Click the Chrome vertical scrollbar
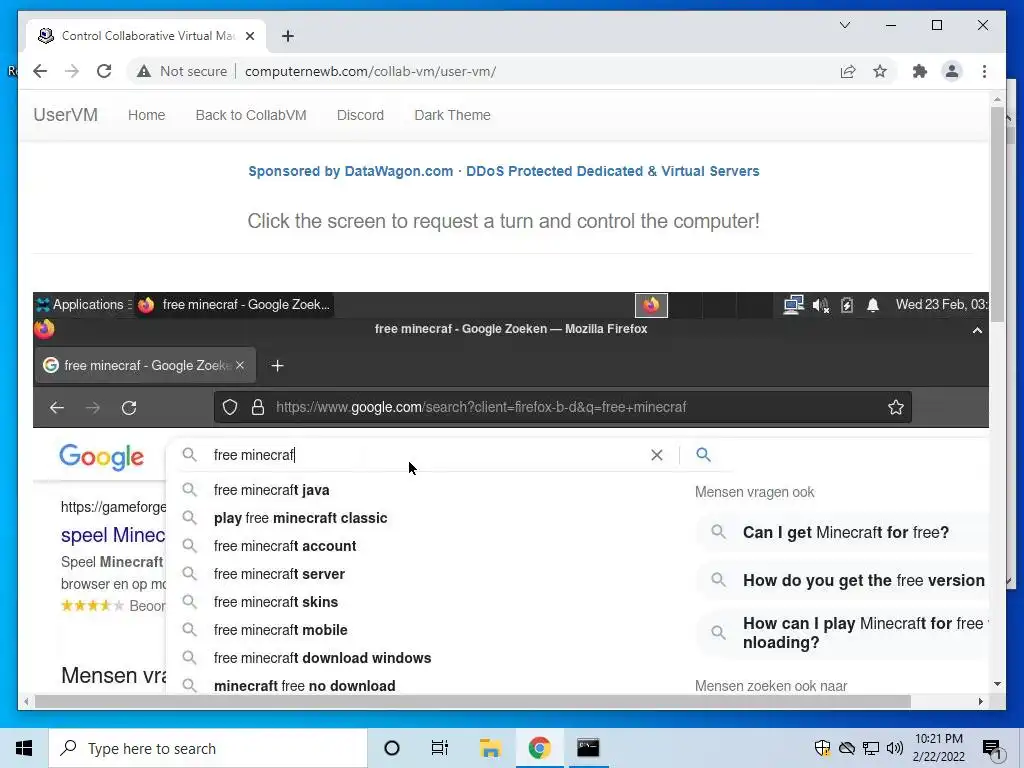 tap(997, 214)
